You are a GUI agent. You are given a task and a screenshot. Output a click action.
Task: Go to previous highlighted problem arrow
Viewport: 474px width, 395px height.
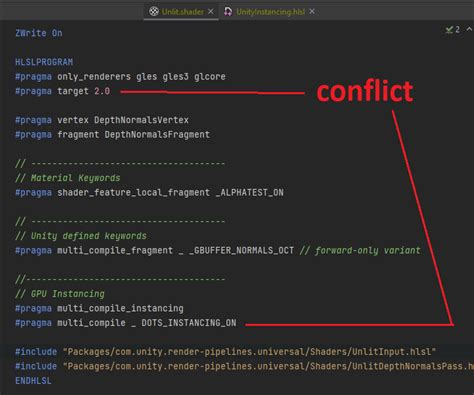pos(469,29)
